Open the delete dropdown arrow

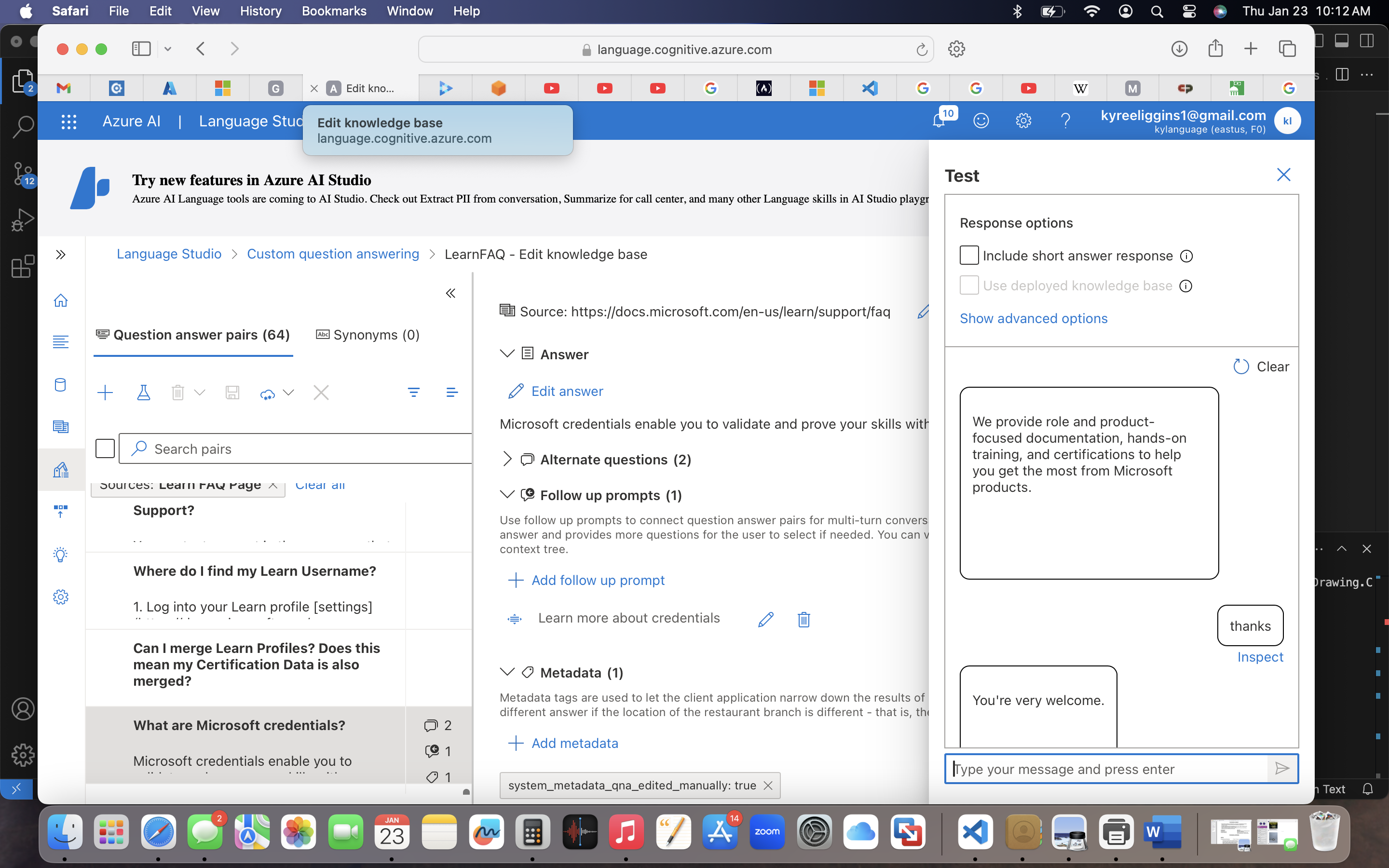tap(200, 393)
